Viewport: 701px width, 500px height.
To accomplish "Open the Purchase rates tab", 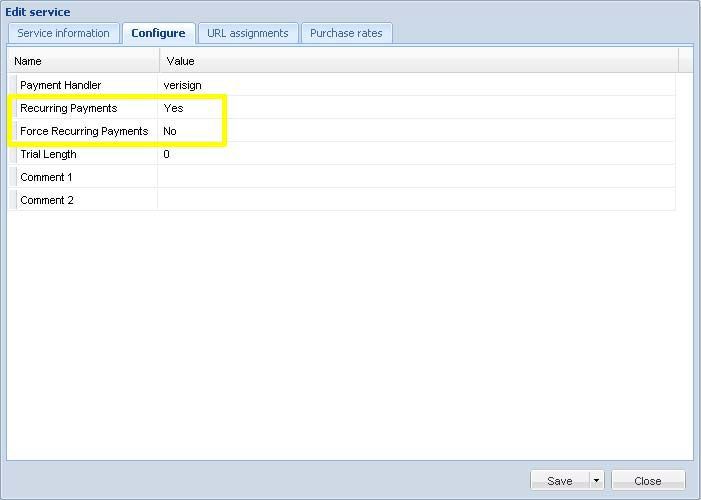I will [346, 34].
